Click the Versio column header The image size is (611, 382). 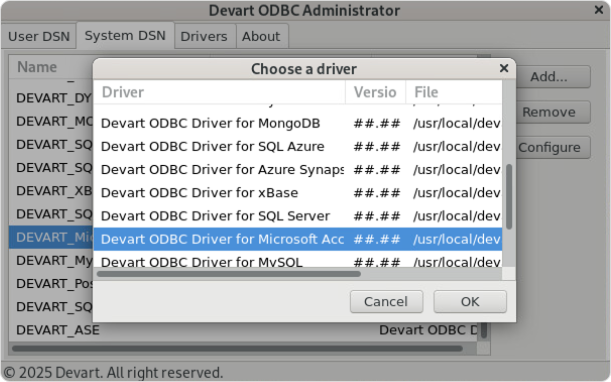[x=375, y=92]
